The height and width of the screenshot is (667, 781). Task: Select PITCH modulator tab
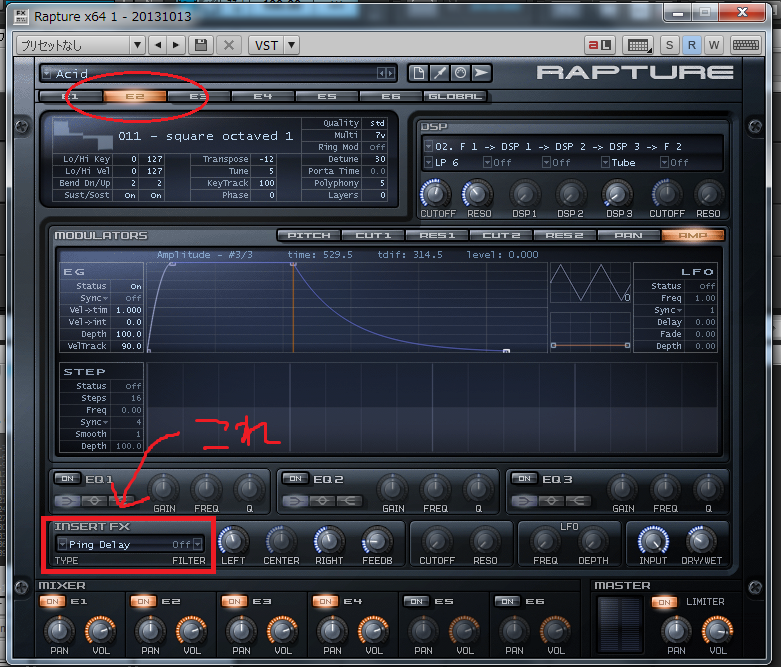(309, 235)
